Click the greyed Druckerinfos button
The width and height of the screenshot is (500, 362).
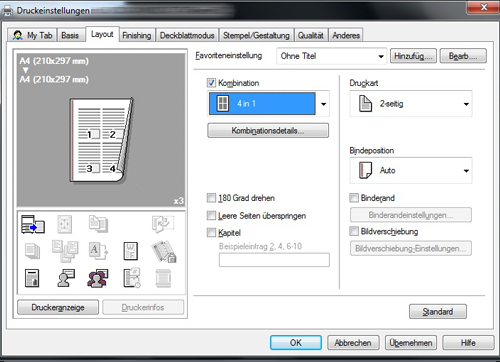coord(143,307)
